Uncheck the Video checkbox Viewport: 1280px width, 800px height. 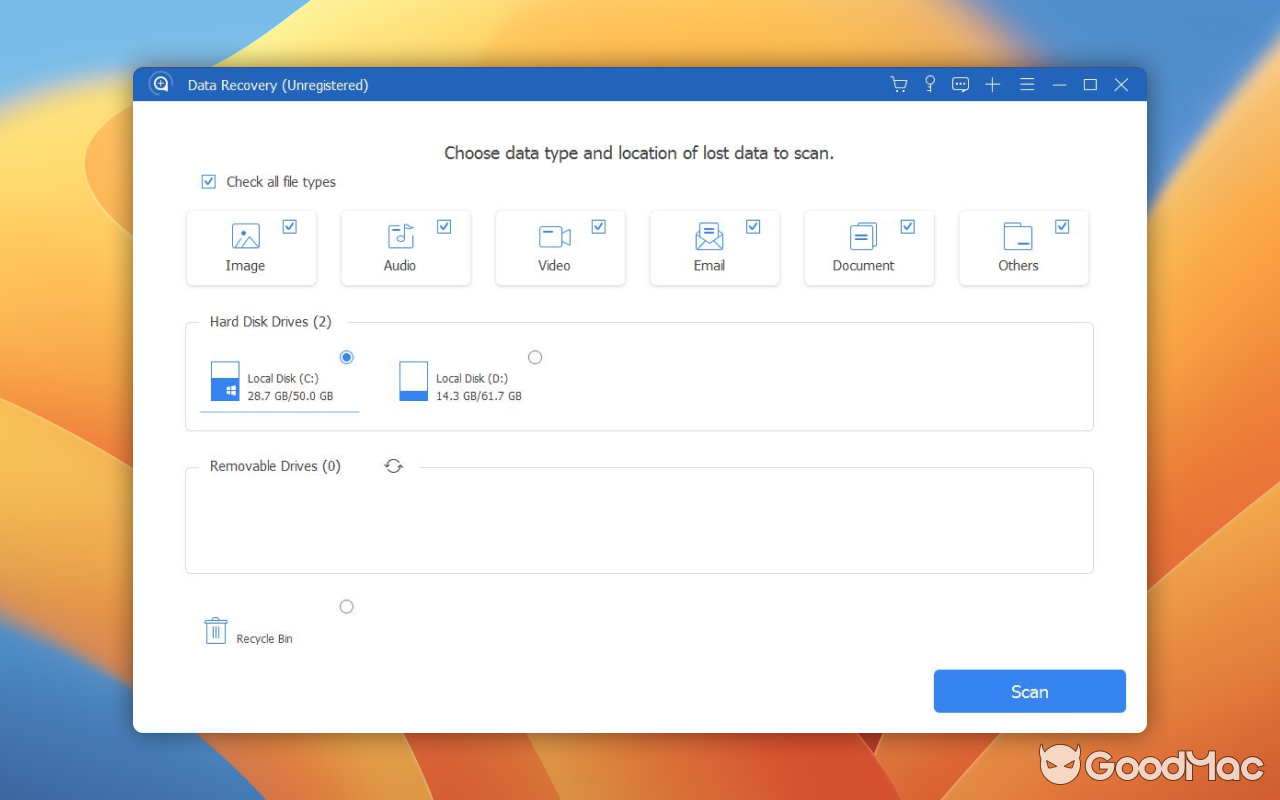coord(599,226)
